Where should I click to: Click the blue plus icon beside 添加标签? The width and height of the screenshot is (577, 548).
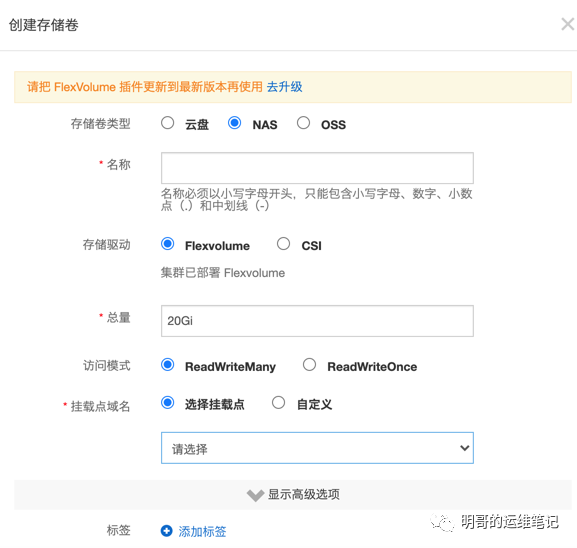coord(167,531)
